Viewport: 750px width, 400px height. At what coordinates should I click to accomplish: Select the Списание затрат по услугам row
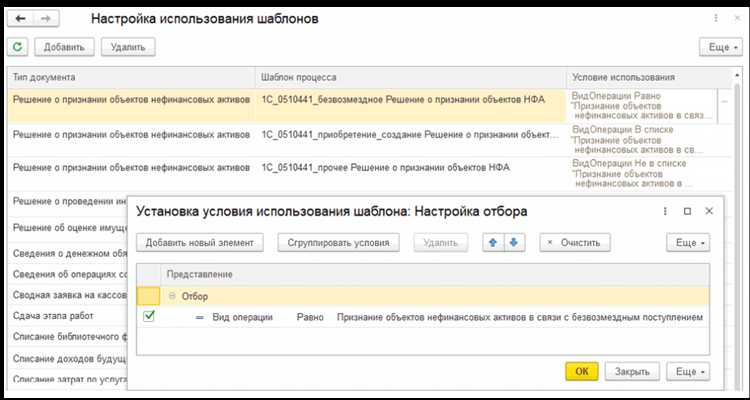tap(67, 379)
